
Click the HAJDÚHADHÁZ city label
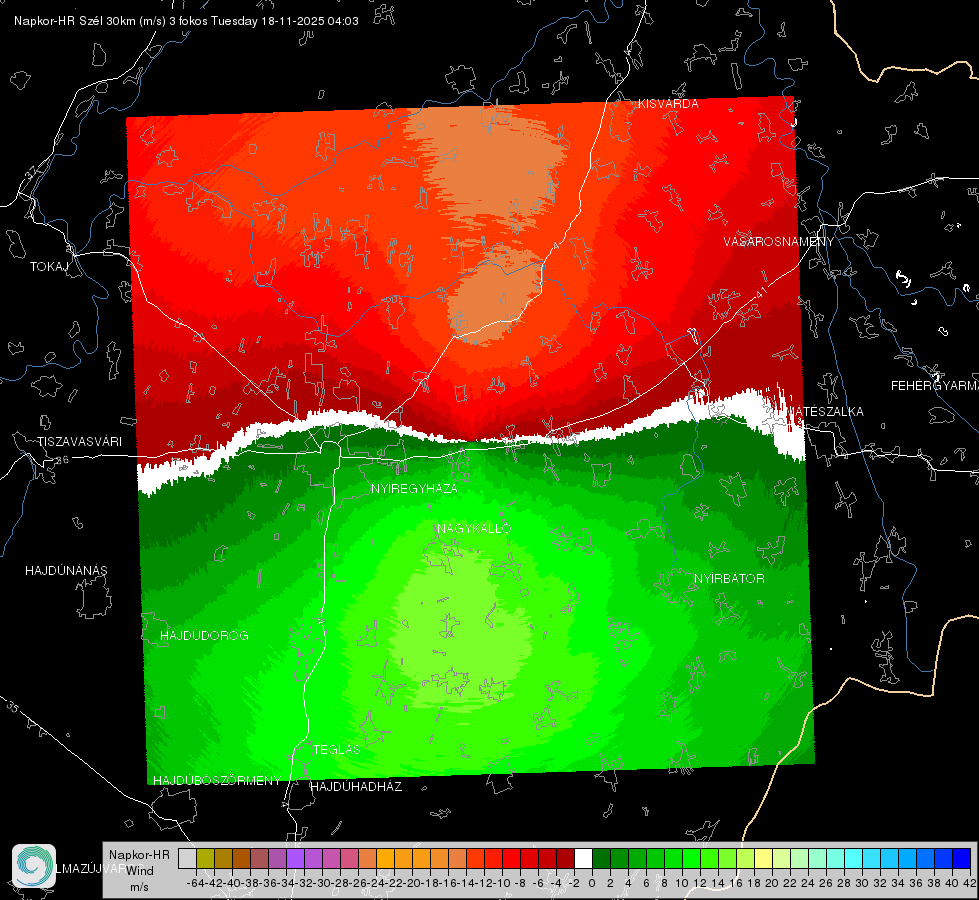tap(356, 786)
